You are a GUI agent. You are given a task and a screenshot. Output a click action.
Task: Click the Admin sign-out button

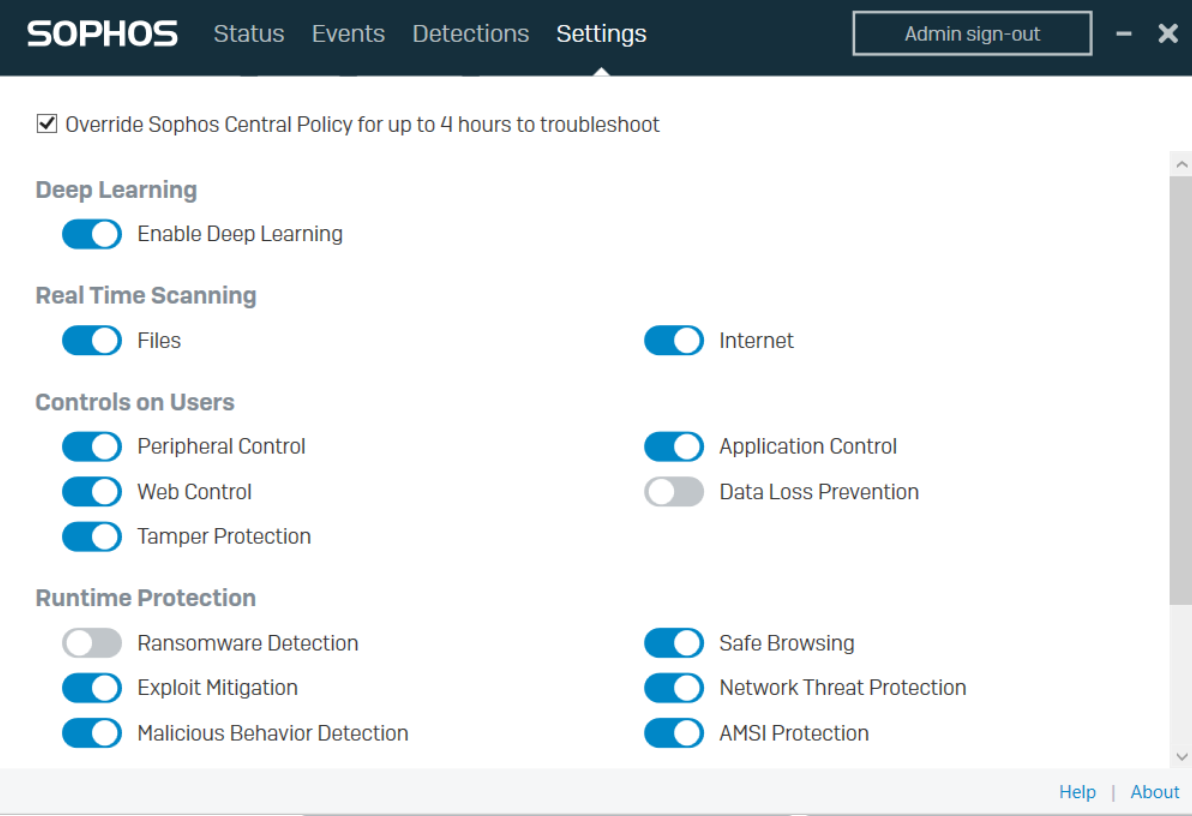point(971,33)
